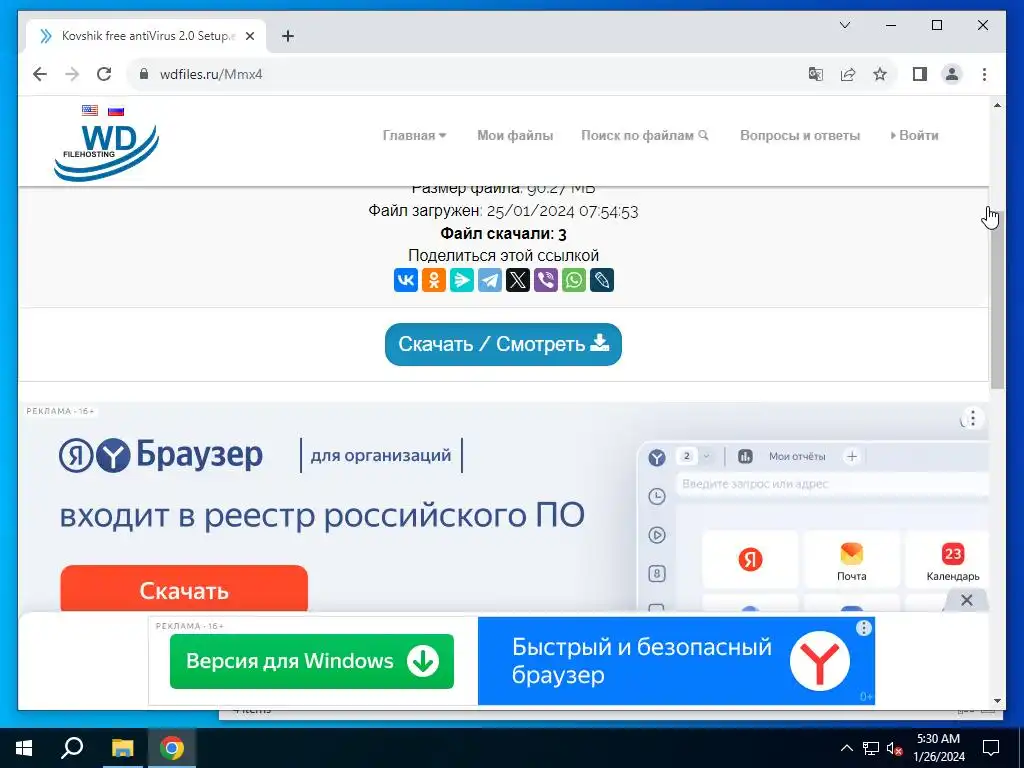Open Вопросы и ответы navigation item
The image size is (1024, 768).
point(799,135)
